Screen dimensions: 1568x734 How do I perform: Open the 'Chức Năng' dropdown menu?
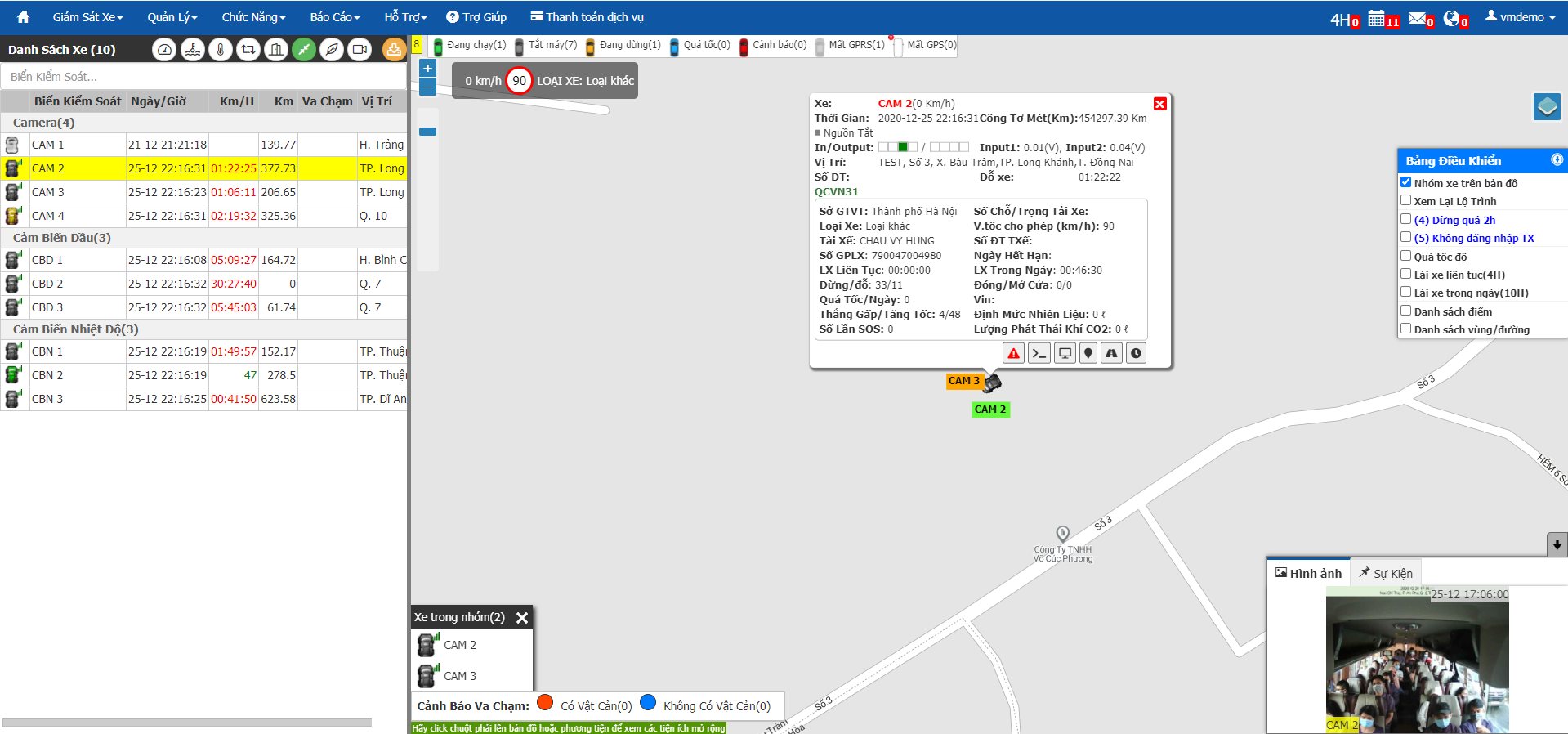tap(254, 17)
